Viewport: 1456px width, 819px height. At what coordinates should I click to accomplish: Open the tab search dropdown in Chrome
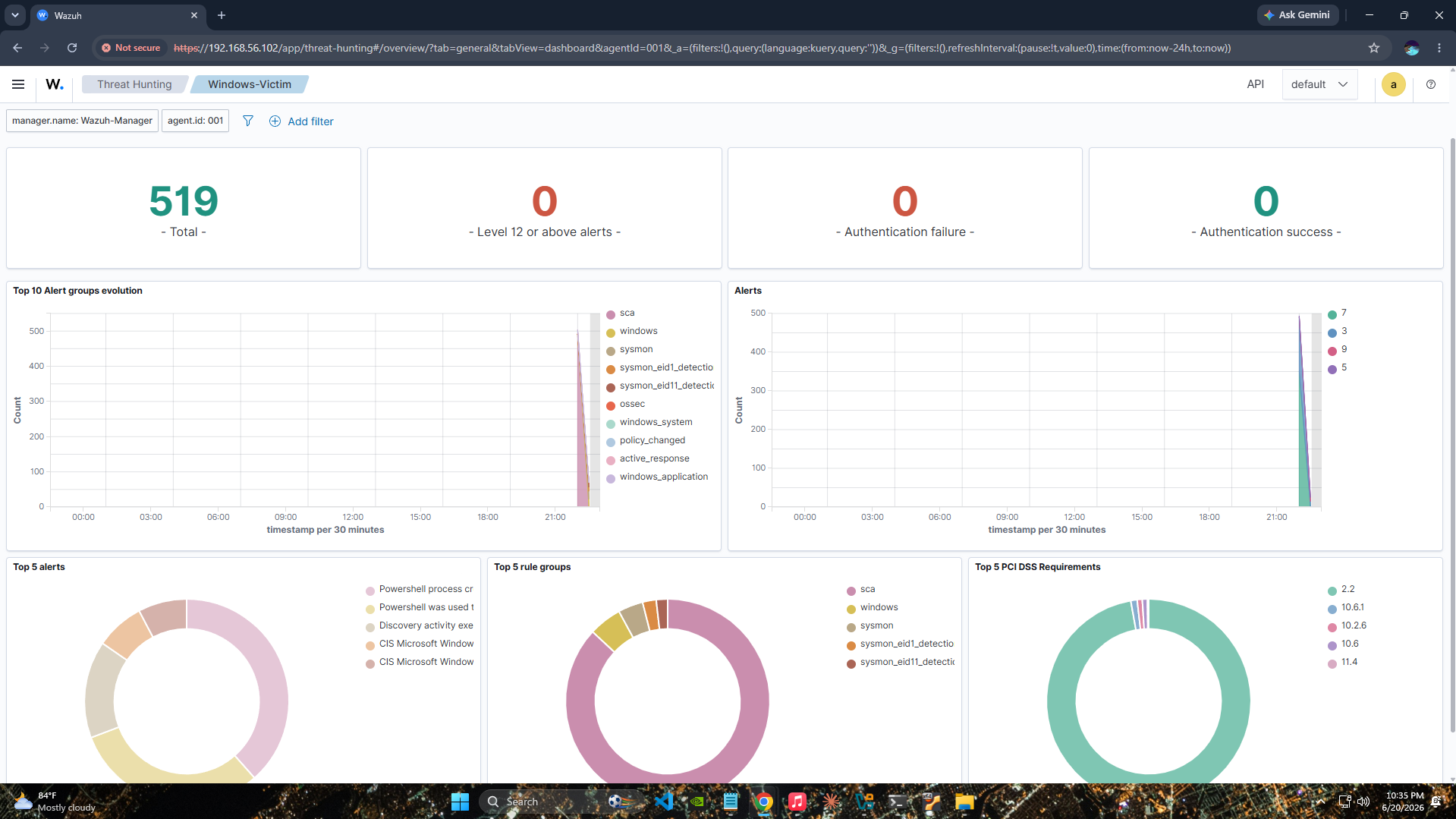[x=15, y=15]
